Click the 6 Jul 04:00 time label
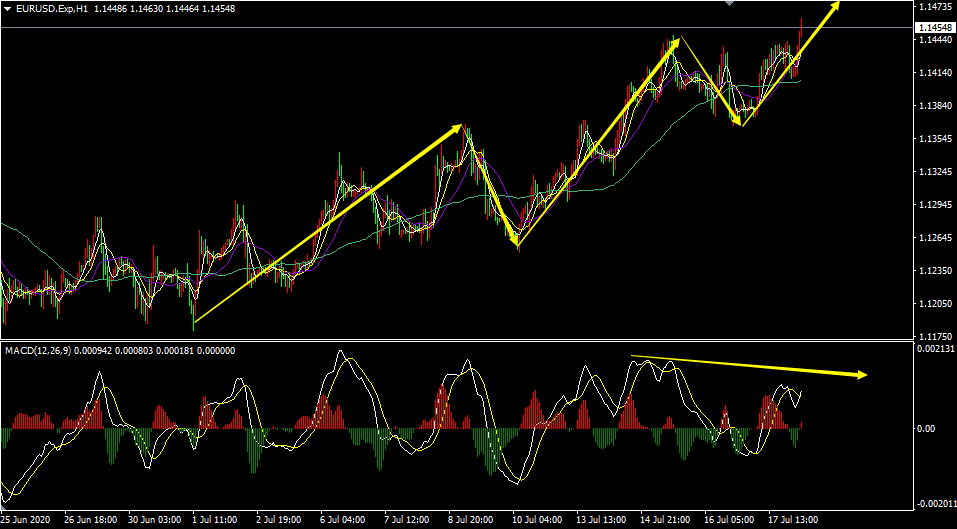957x529 pixels. [343, 520]
